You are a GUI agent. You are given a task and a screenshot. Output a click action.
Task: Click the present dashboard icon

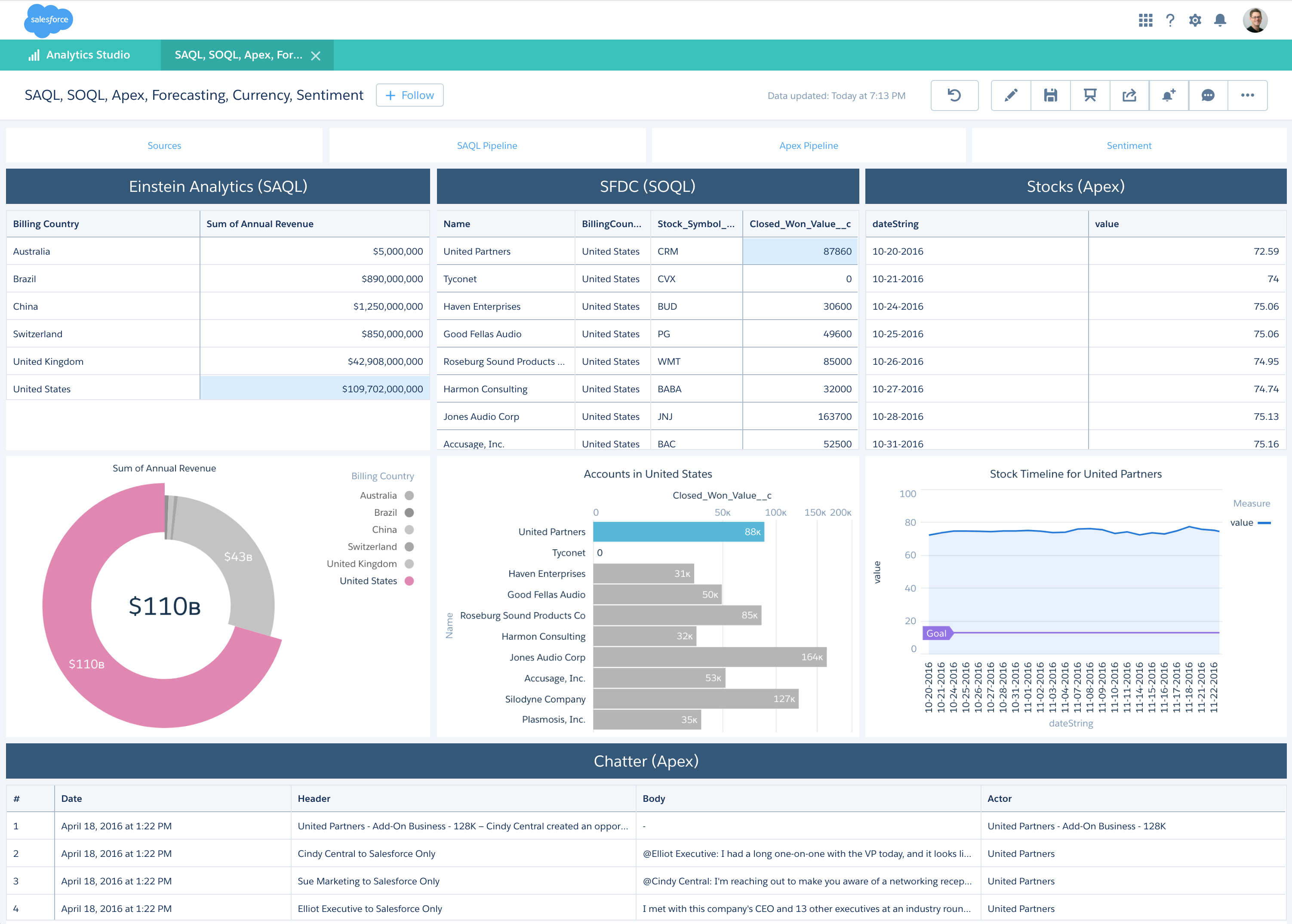(x=1089, y=95)
